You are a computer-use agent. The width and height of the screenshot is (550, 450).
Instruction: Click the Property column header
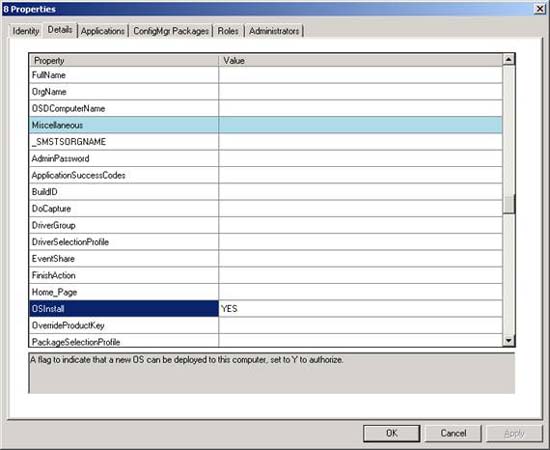124,60
